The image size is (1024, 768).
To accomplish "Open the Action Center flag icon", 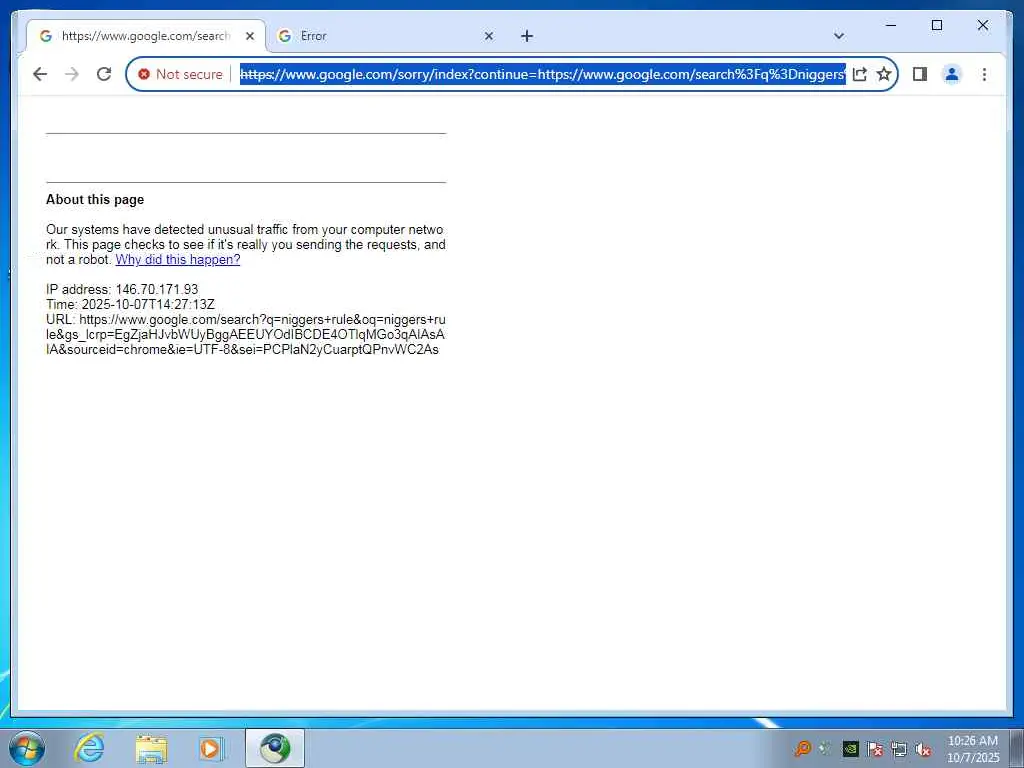I will coord(874,748).
